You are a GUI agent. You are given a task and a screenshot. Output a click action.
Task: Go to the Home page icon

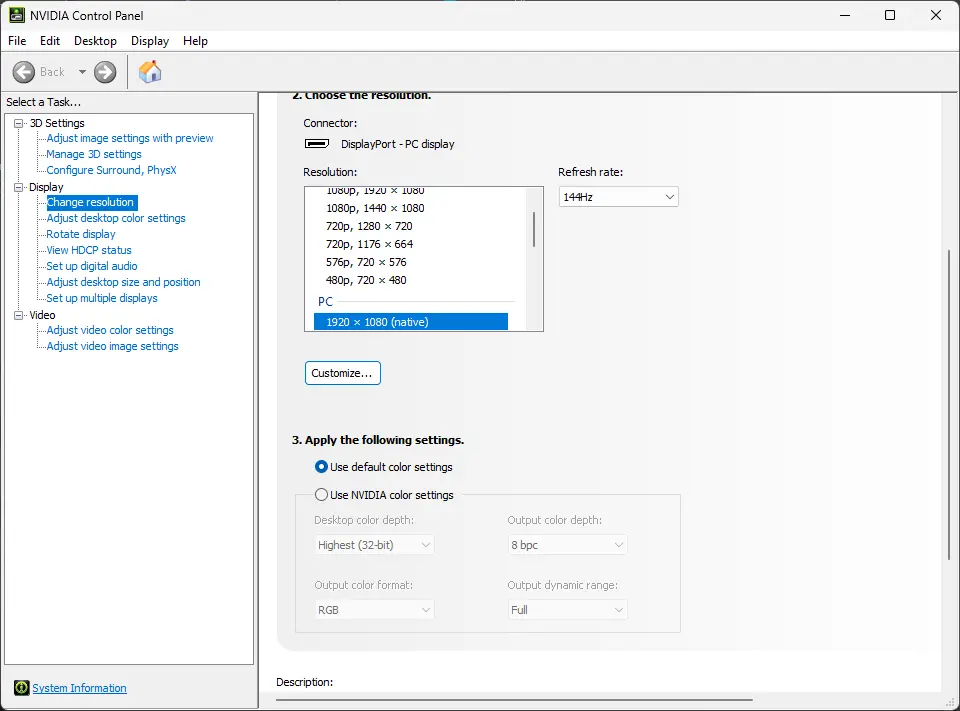coord(149,72)
